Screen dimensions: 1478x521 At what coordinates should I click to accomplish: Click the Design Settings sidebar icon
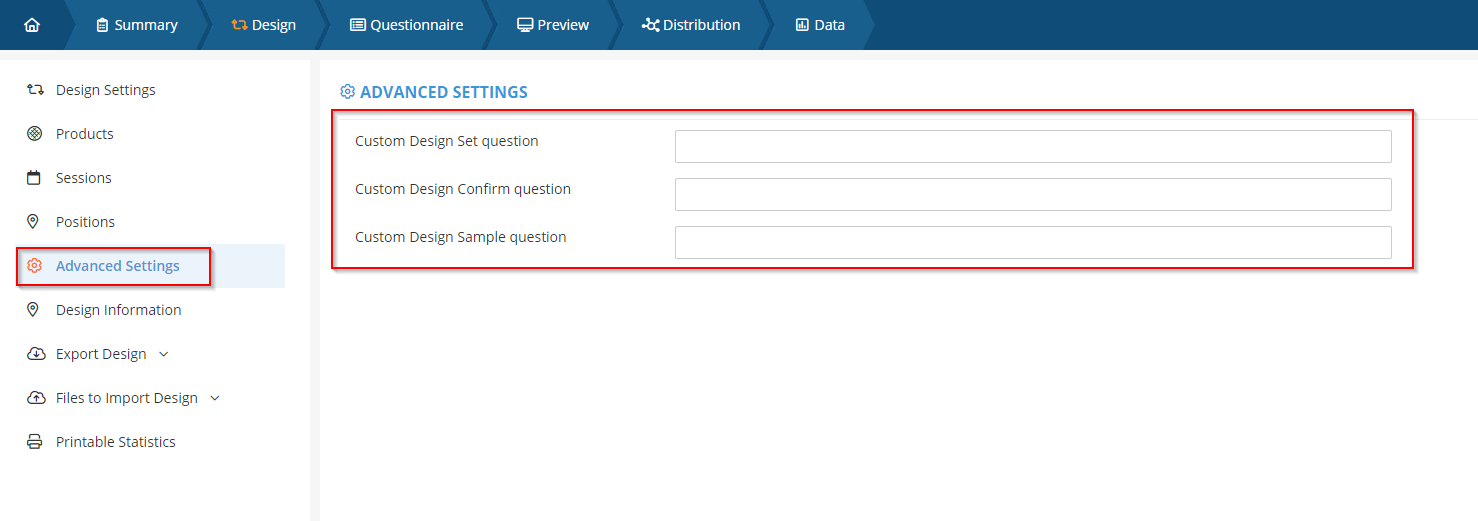(35, 90)
